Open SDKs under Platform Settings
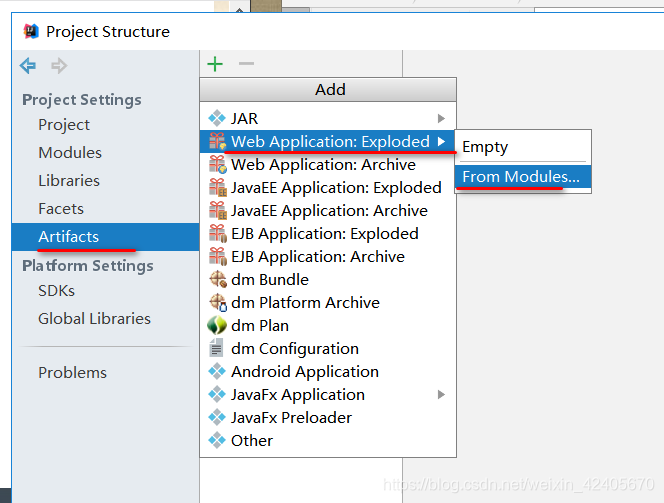Viewport: 664px width, 503px height. (105, 290)
